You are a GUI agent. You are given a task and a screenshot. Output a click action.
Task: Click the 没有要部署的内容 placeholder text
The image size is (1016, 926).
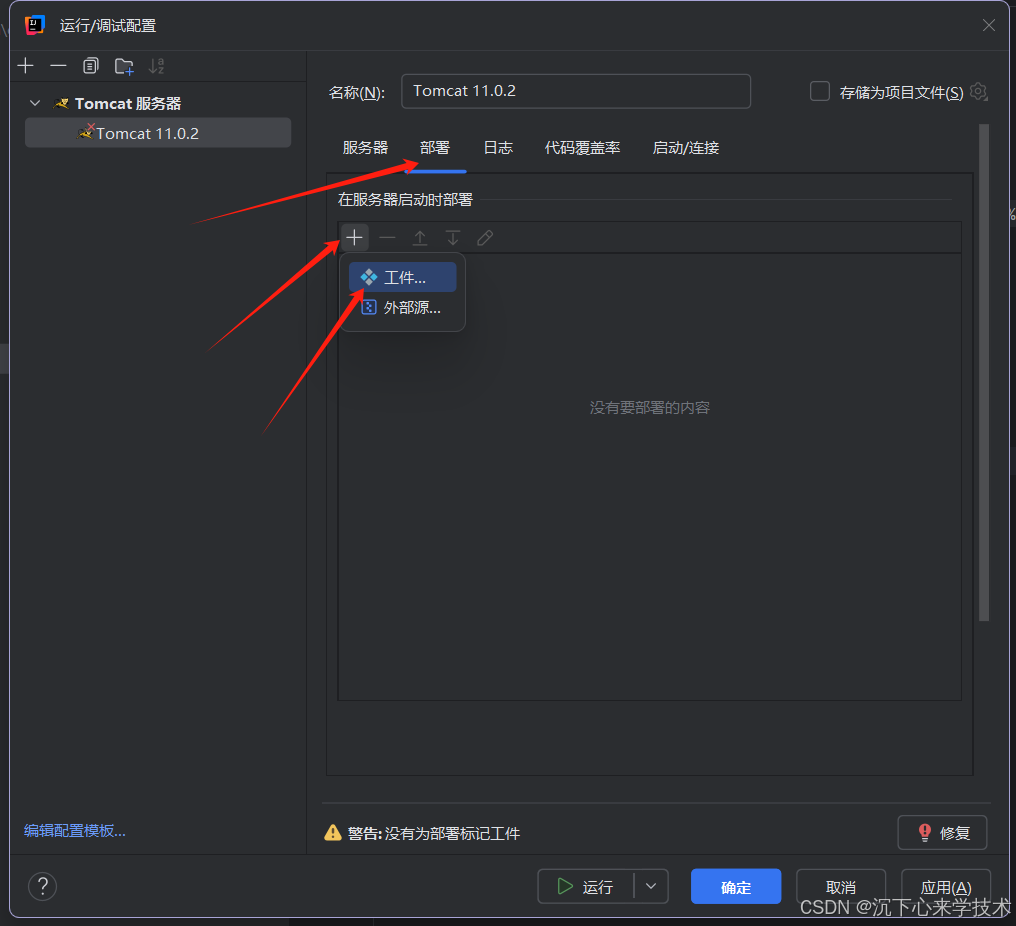[x=649, y=408]
